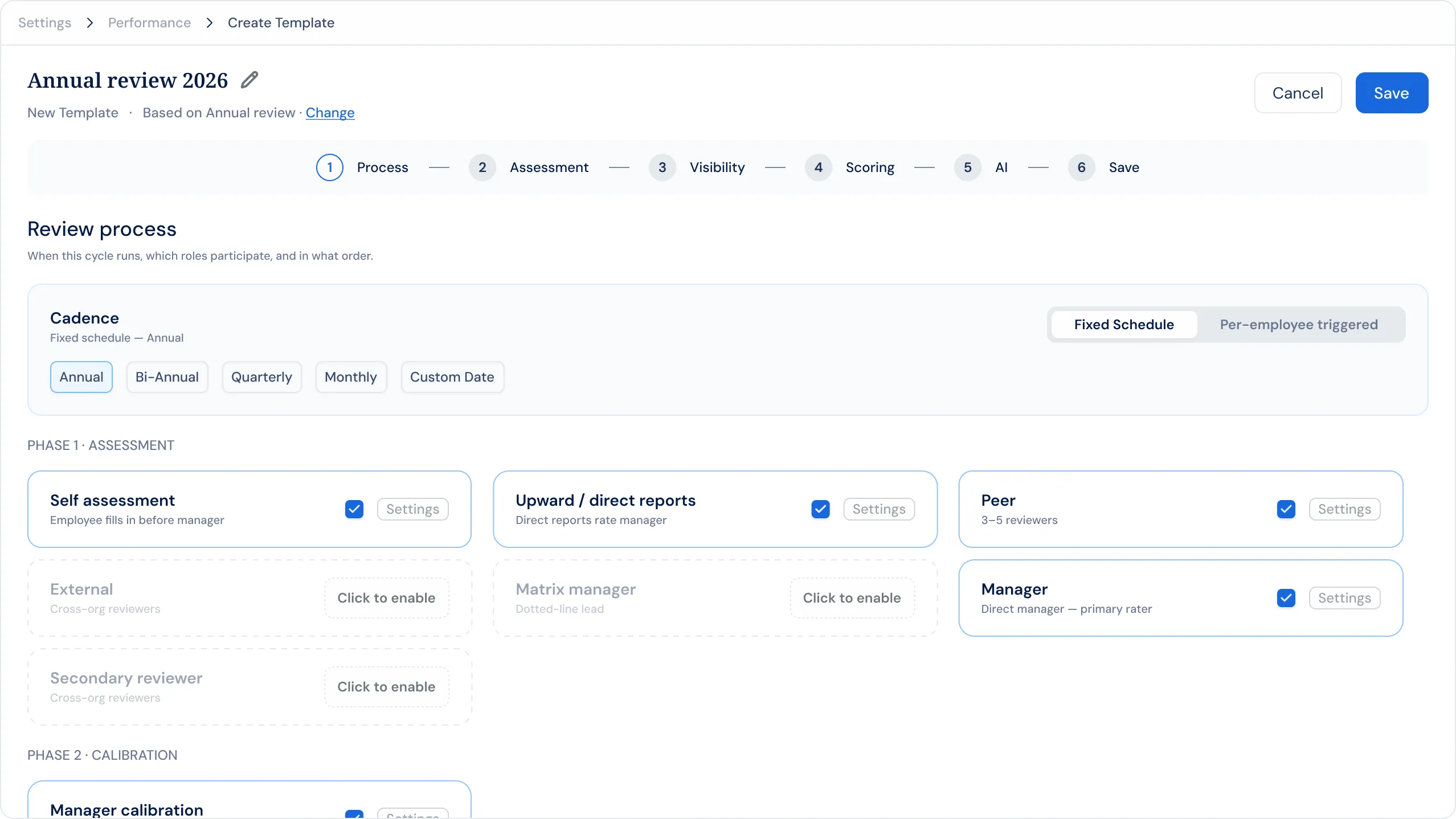1456x819 pixels.
Task: Choose Annual cadence
Action: click(81, 377)
